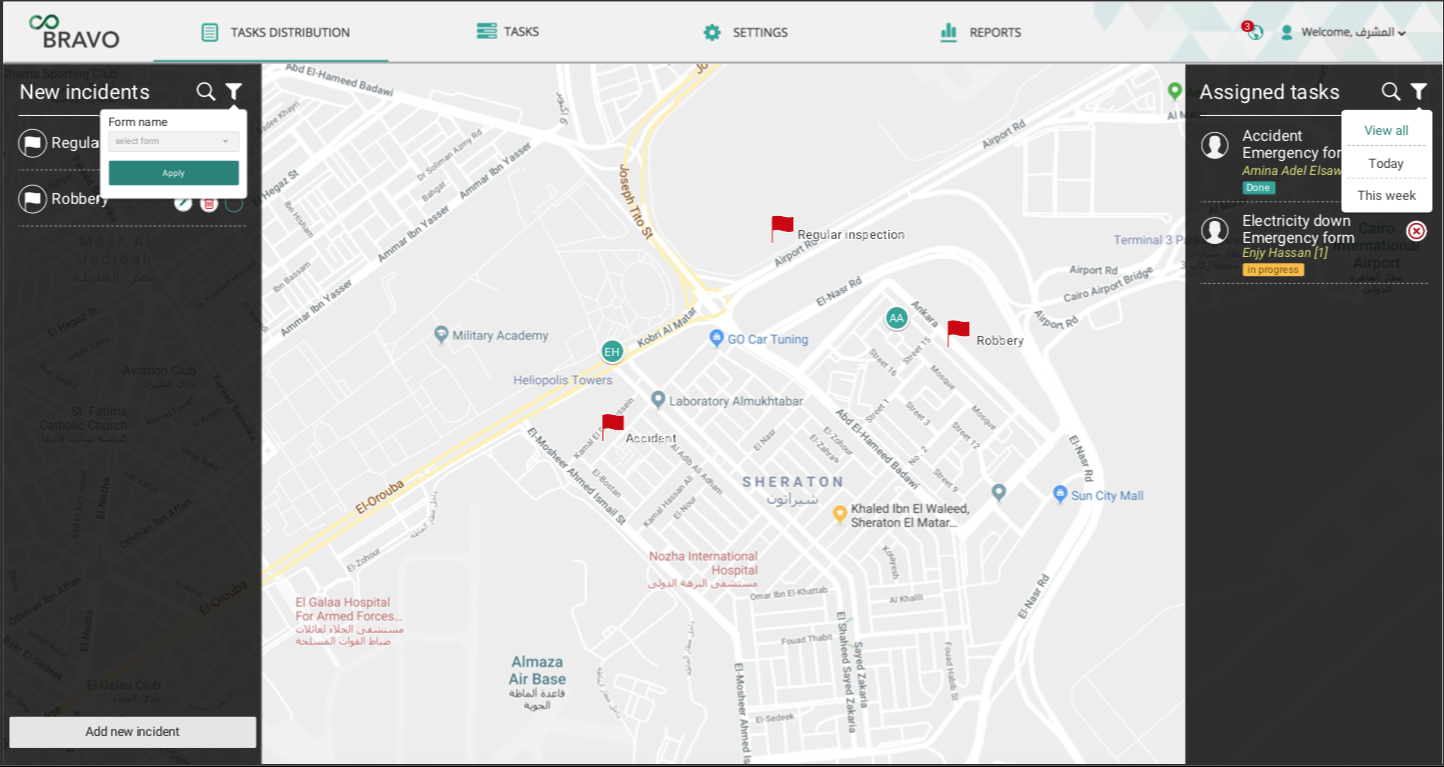
Task: Select the Robbery incident circle toggle
Action: [234, 203]
